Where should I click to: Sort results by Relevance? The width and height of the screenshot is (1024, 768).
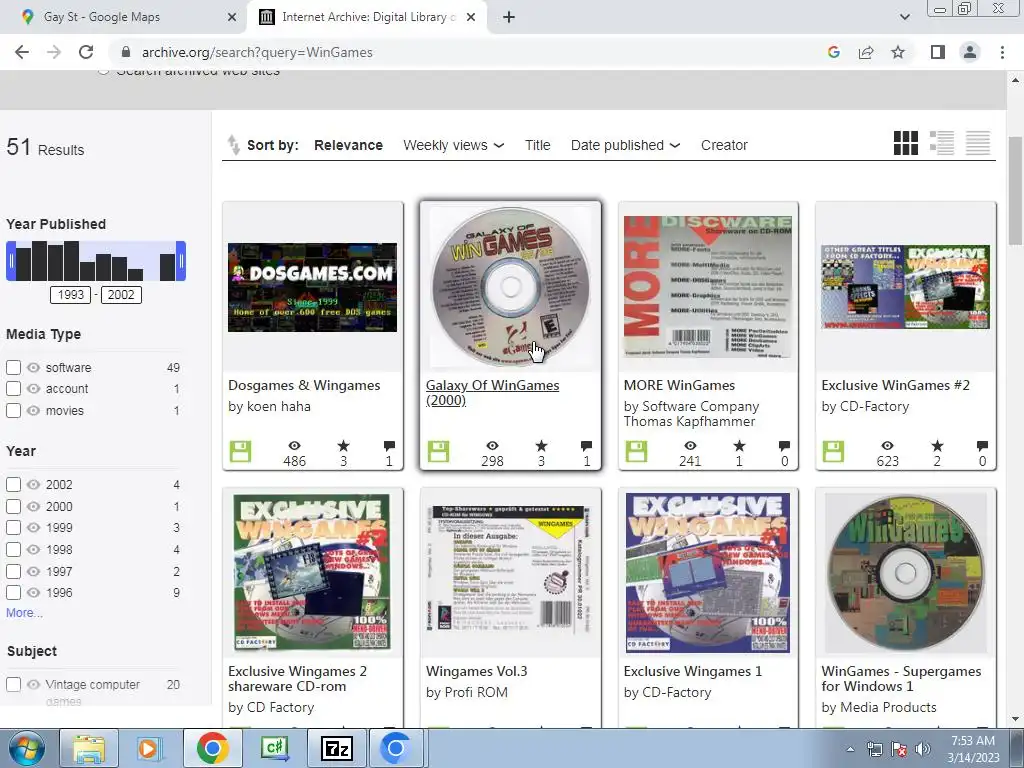pyautogui.click(x=348, y=145)
